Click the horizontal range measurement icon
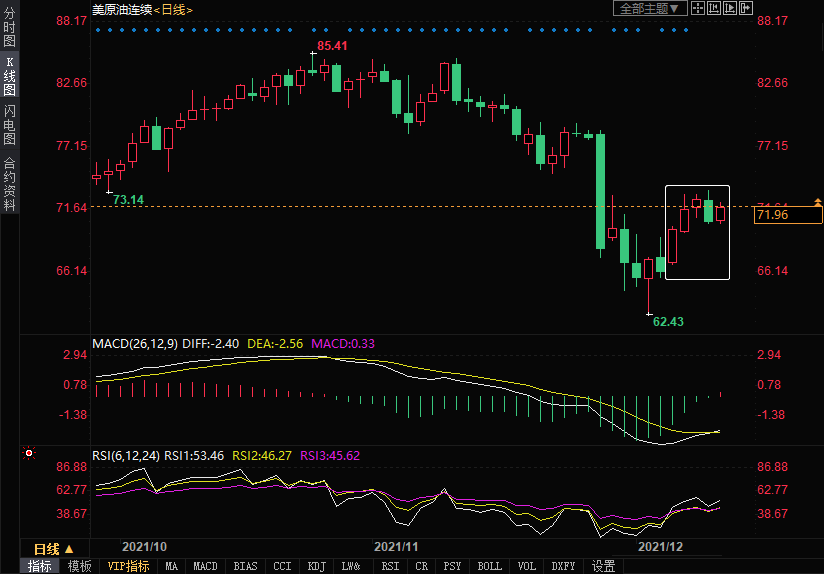824x574 pixels. [712, 9]
